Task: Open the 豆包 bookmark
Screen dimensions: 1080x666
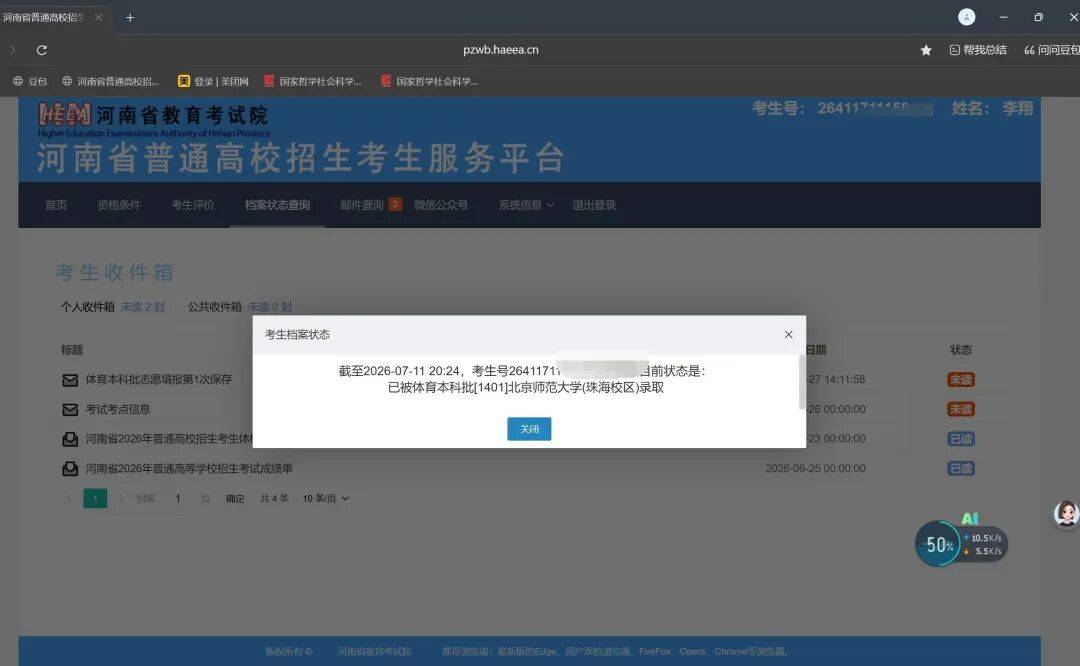Action: 30,81
